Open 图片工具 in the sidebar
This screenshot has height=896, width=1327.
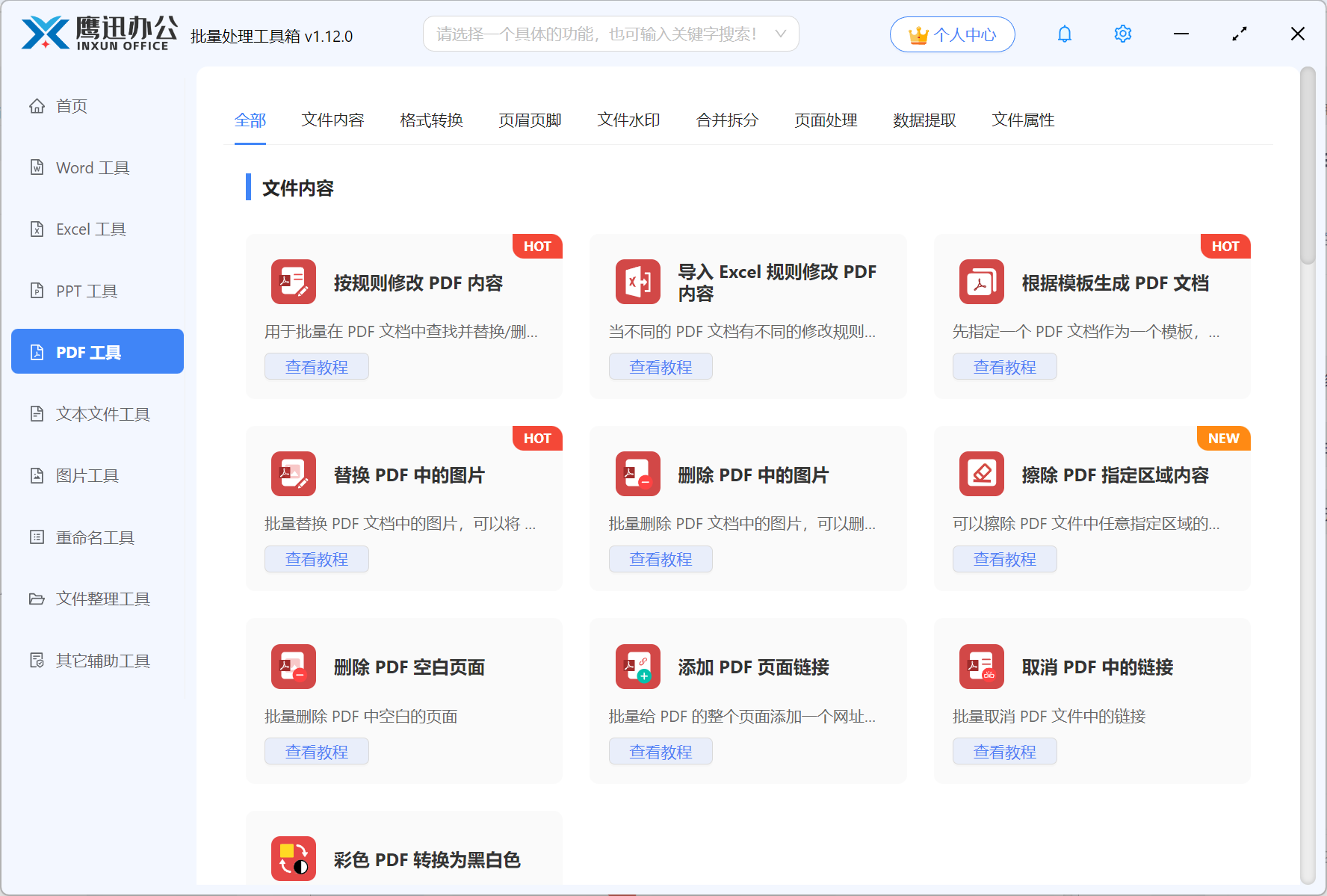[x=97, y=475]
